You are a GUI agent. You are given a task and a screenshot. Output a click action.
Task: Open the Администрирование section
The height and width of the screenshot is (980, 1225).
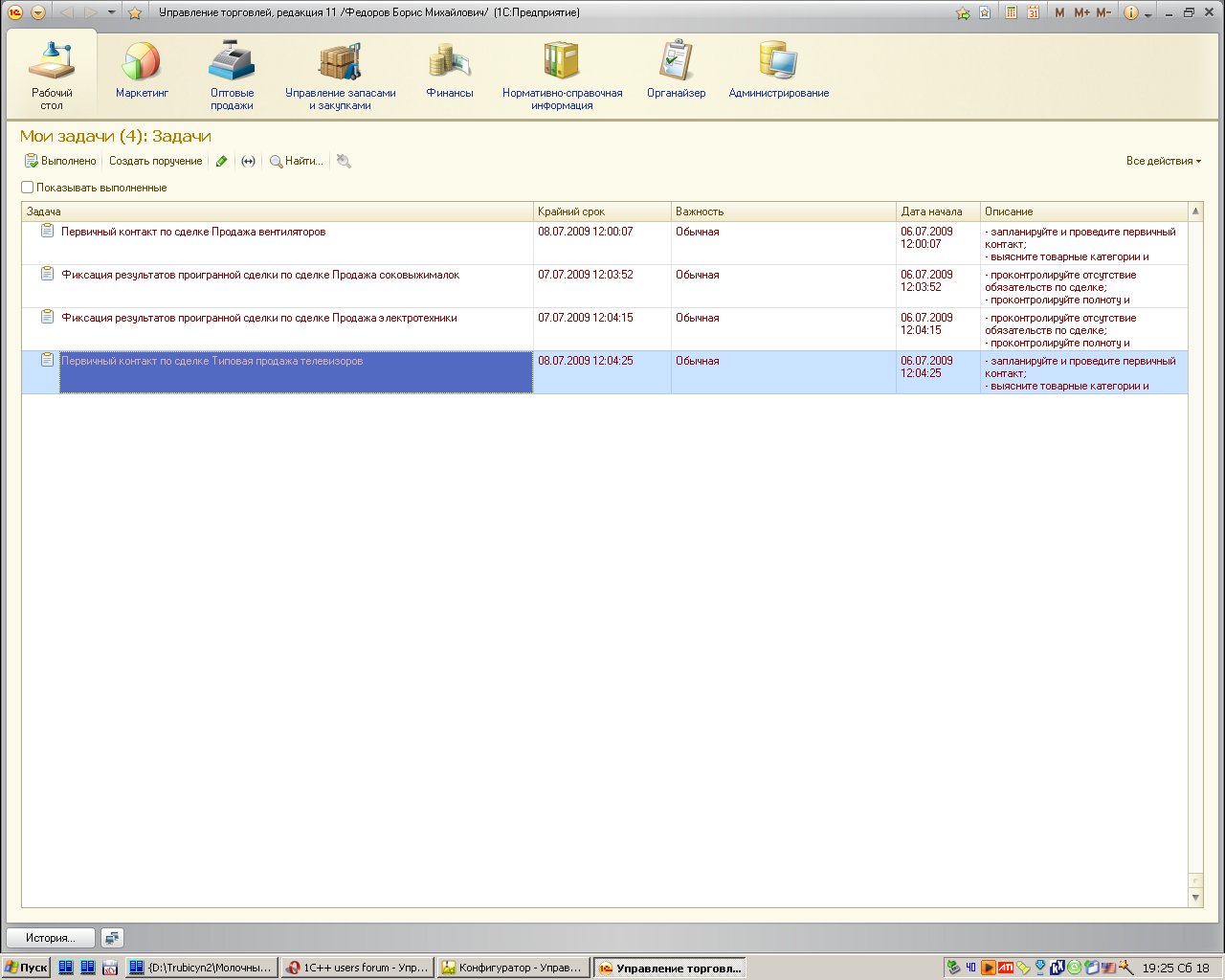point(778,72)
